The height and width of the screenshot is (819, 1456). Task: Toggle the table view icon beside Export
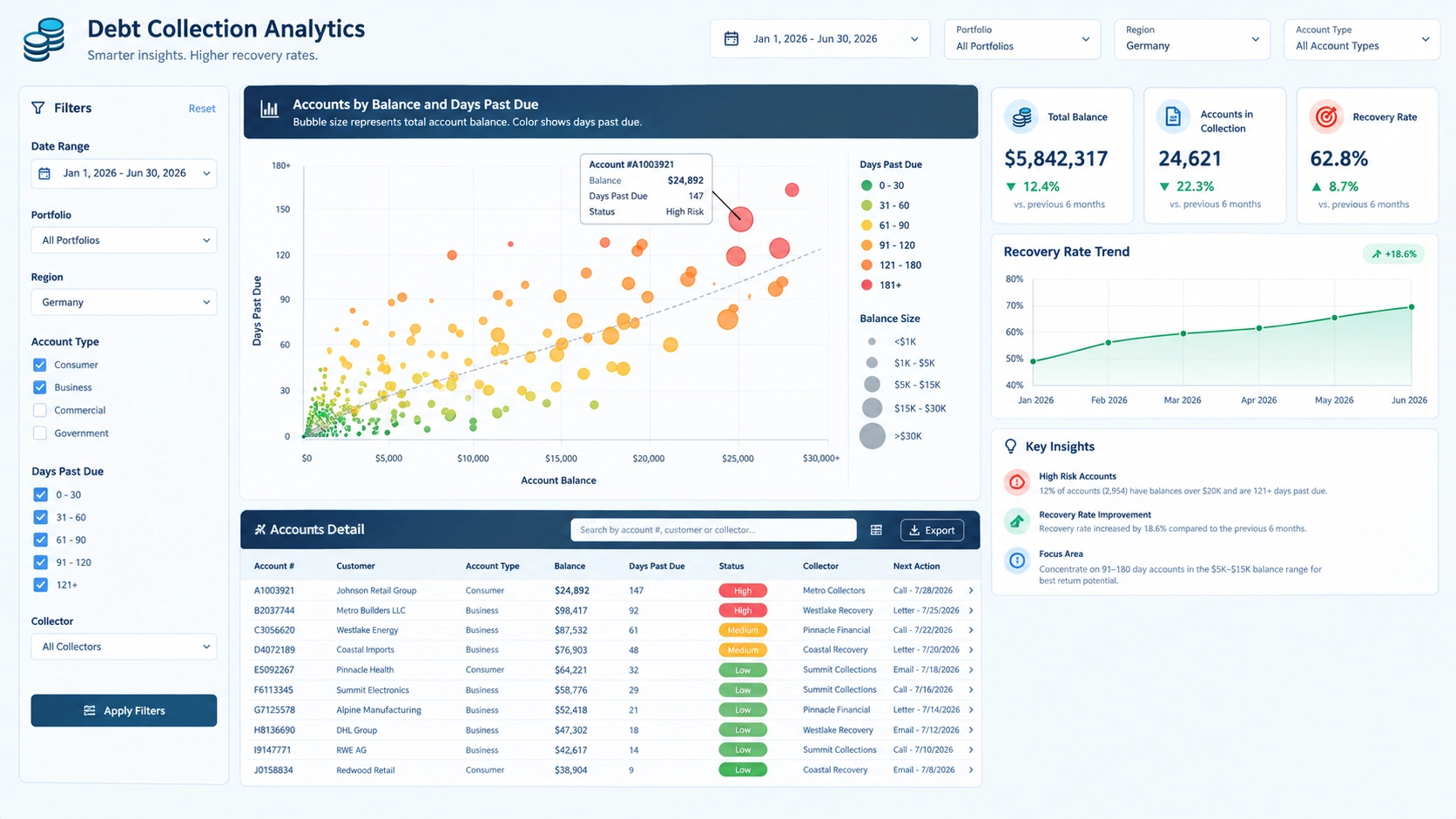[x=876, y=530]
